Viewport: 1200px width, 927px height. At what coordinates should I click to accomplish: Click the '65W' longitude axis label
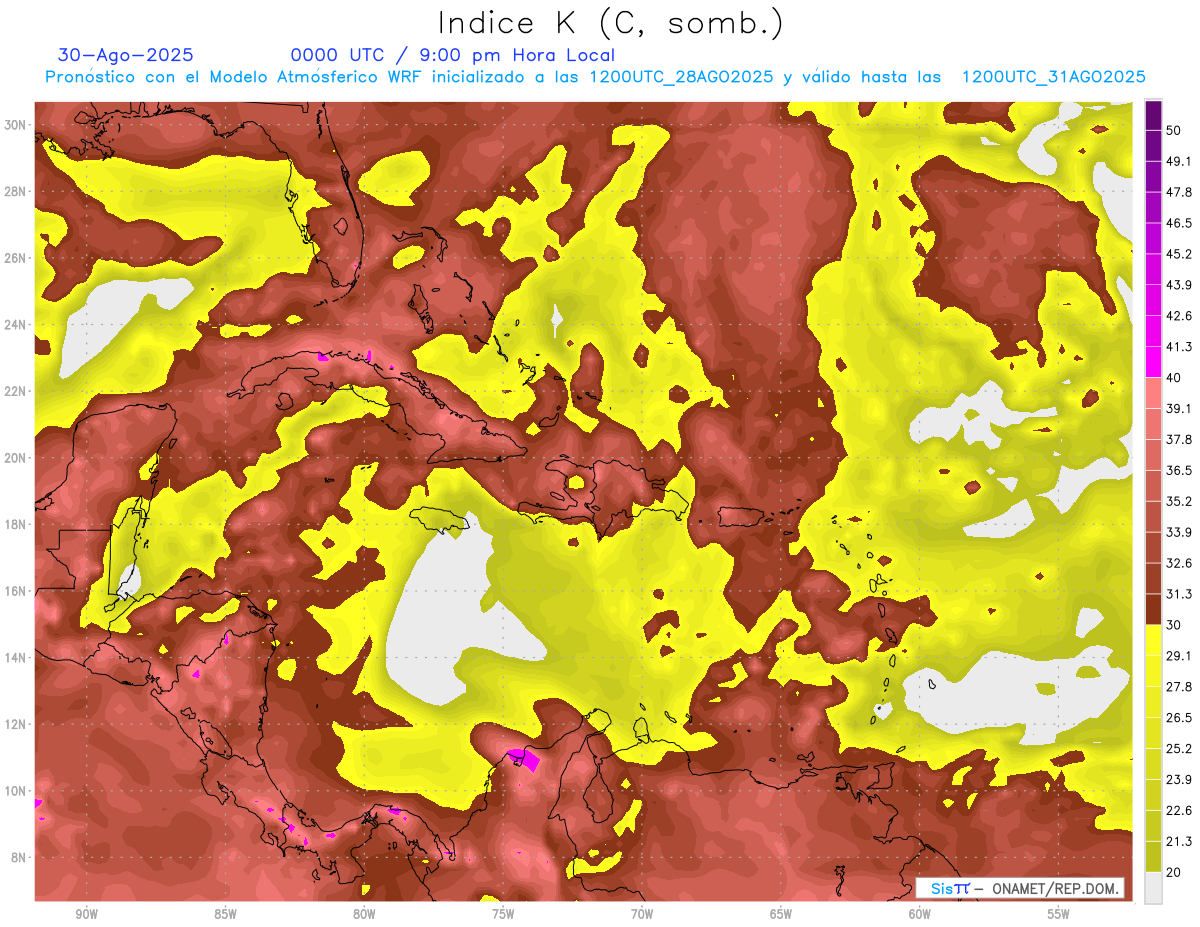tap(781, 913)
